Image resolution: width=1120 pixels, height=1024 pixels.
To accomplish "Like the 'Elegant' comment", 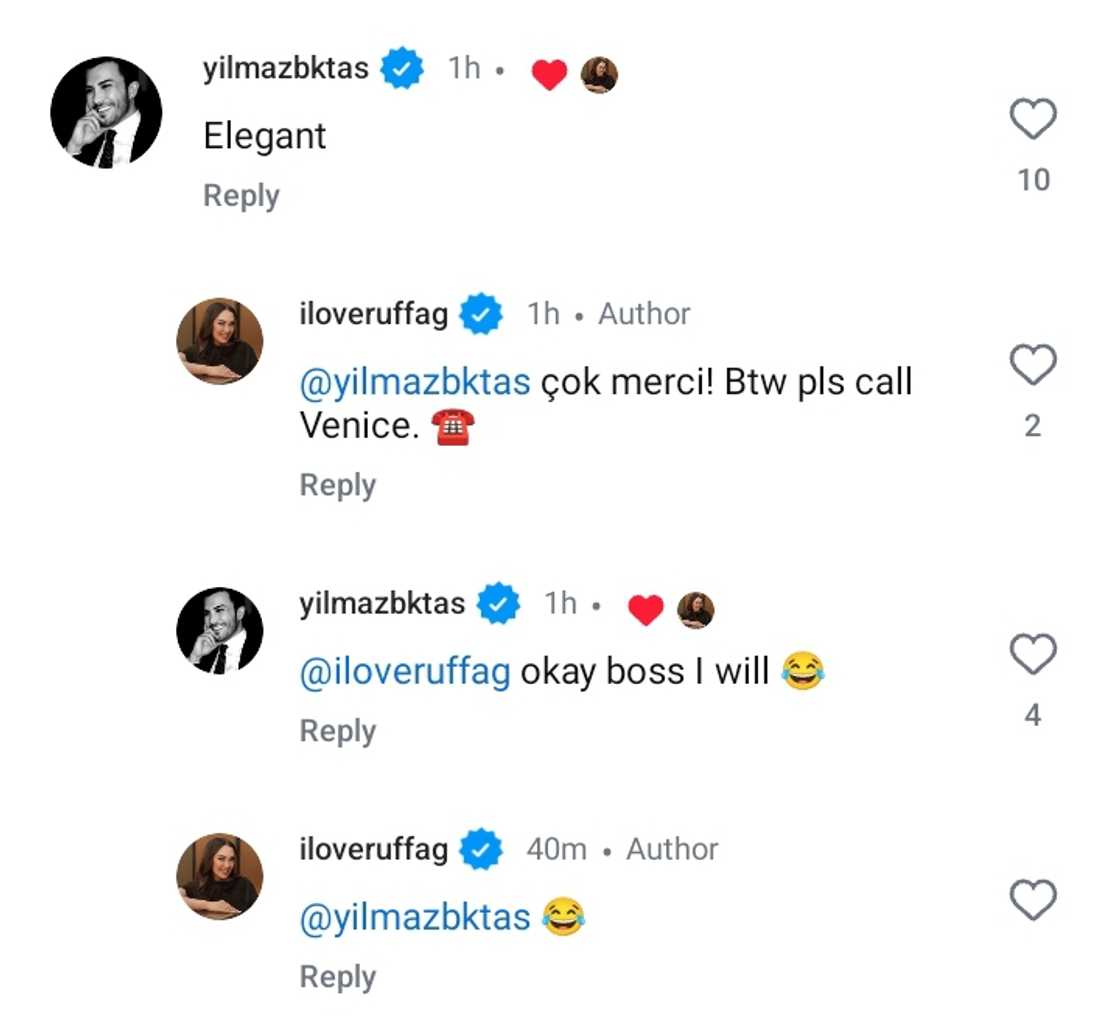I will [x=1031, y=117].
